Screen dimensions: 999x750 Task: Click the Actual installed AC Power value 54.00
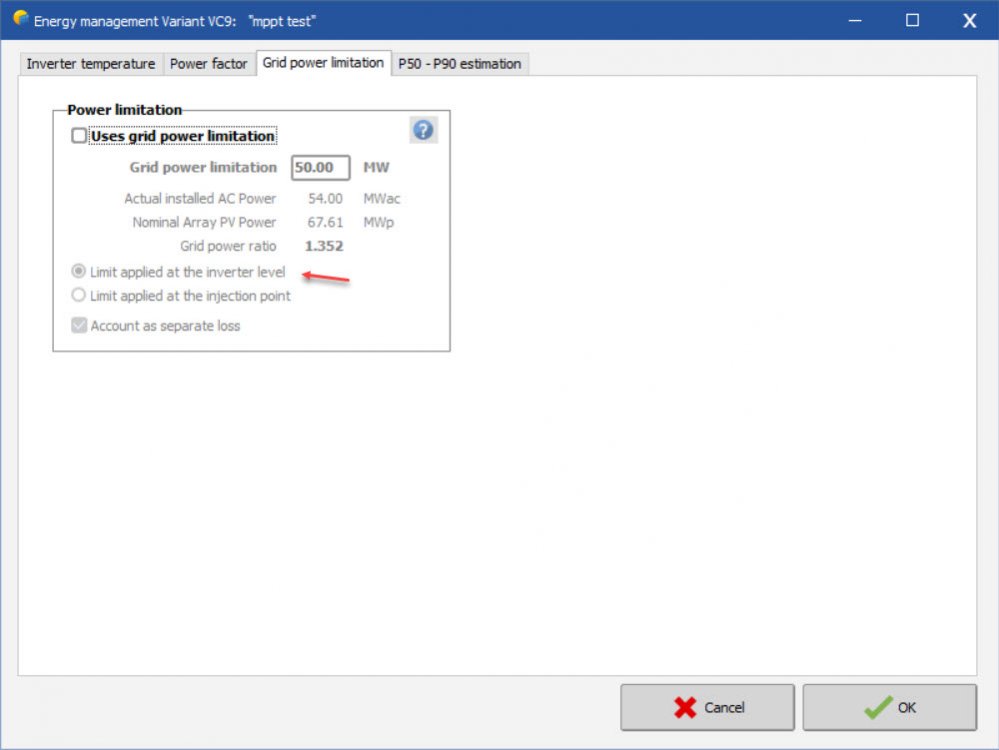point(325,199)
